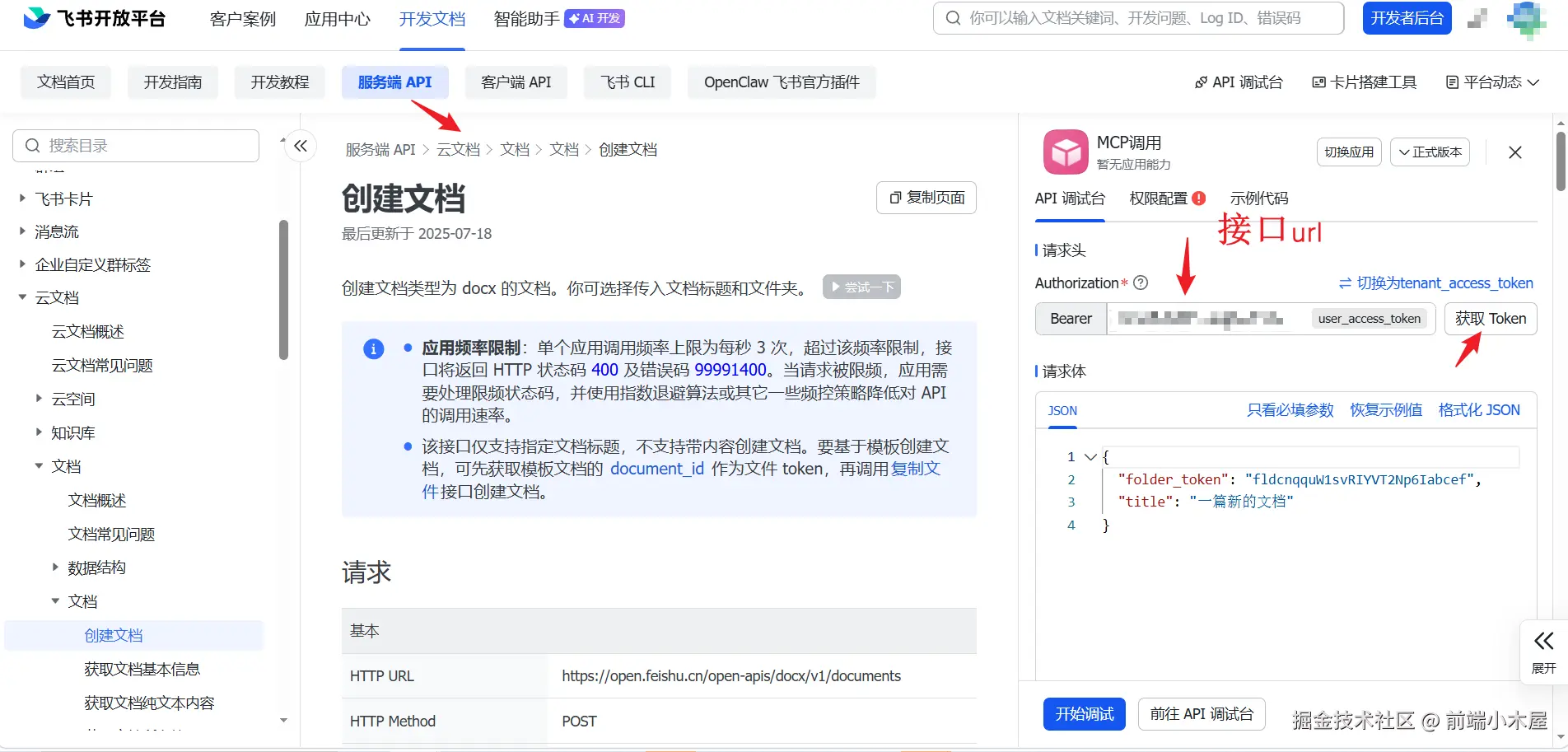This screenshot has height=752, width=1568.
Task: Open the 正式版本 version dropdown
Action: 1430,152
